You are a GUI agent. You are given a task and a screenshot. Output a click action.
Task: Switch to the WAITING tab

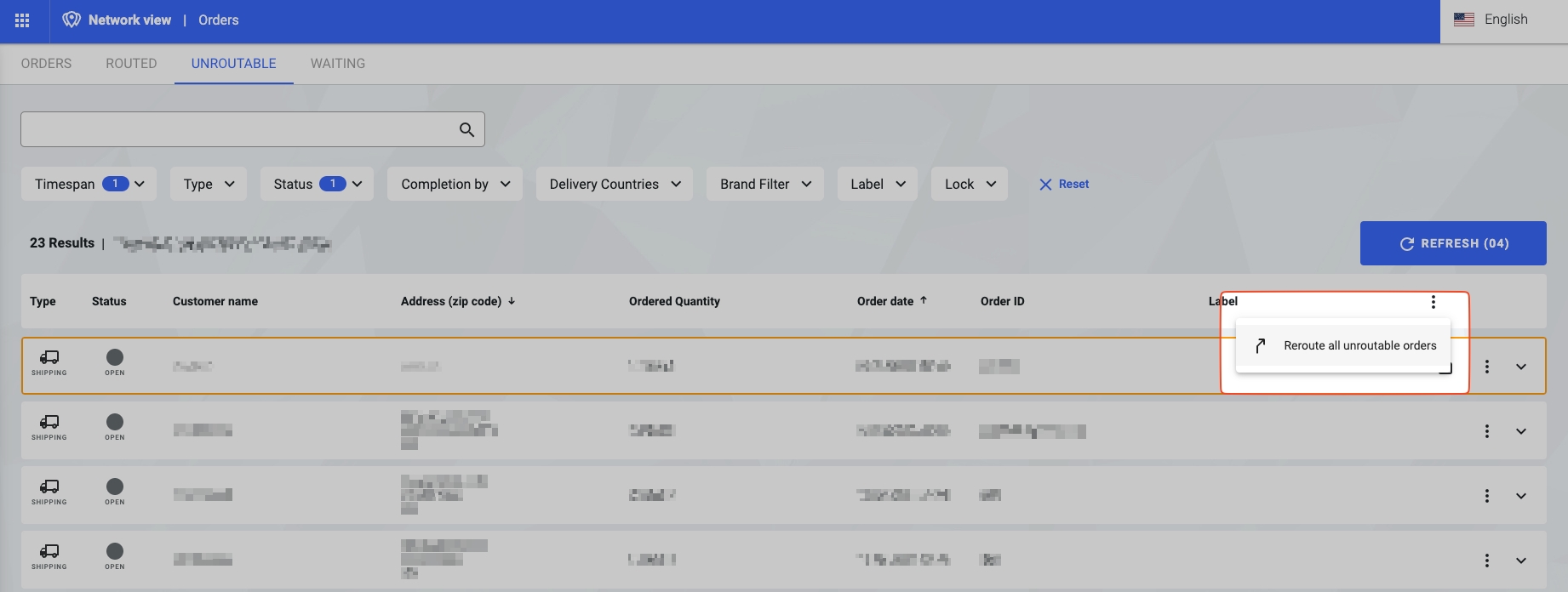tap(338, 64)
